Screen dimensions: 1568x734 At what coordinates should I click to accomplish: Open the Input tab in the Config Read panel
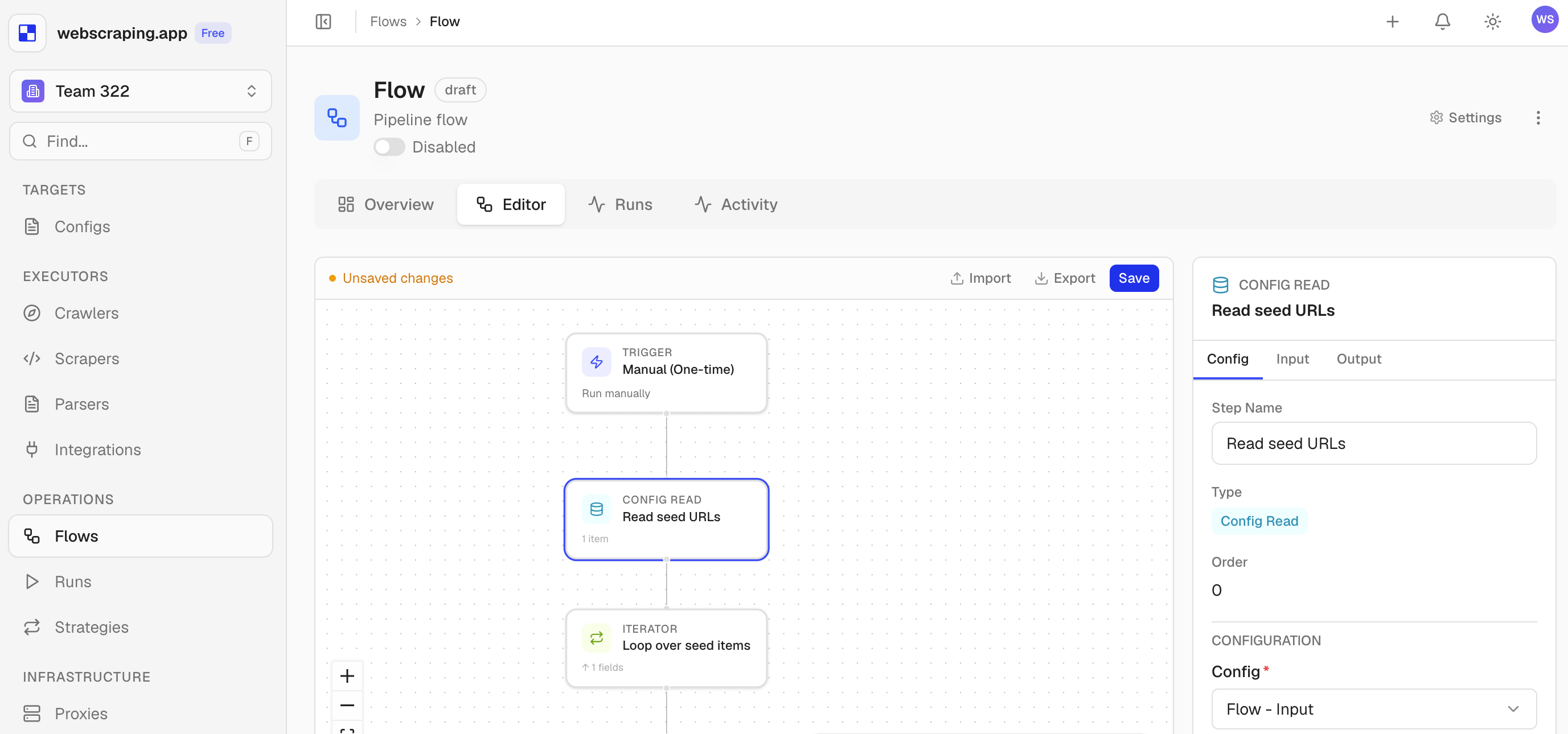tap(1292, 359)
